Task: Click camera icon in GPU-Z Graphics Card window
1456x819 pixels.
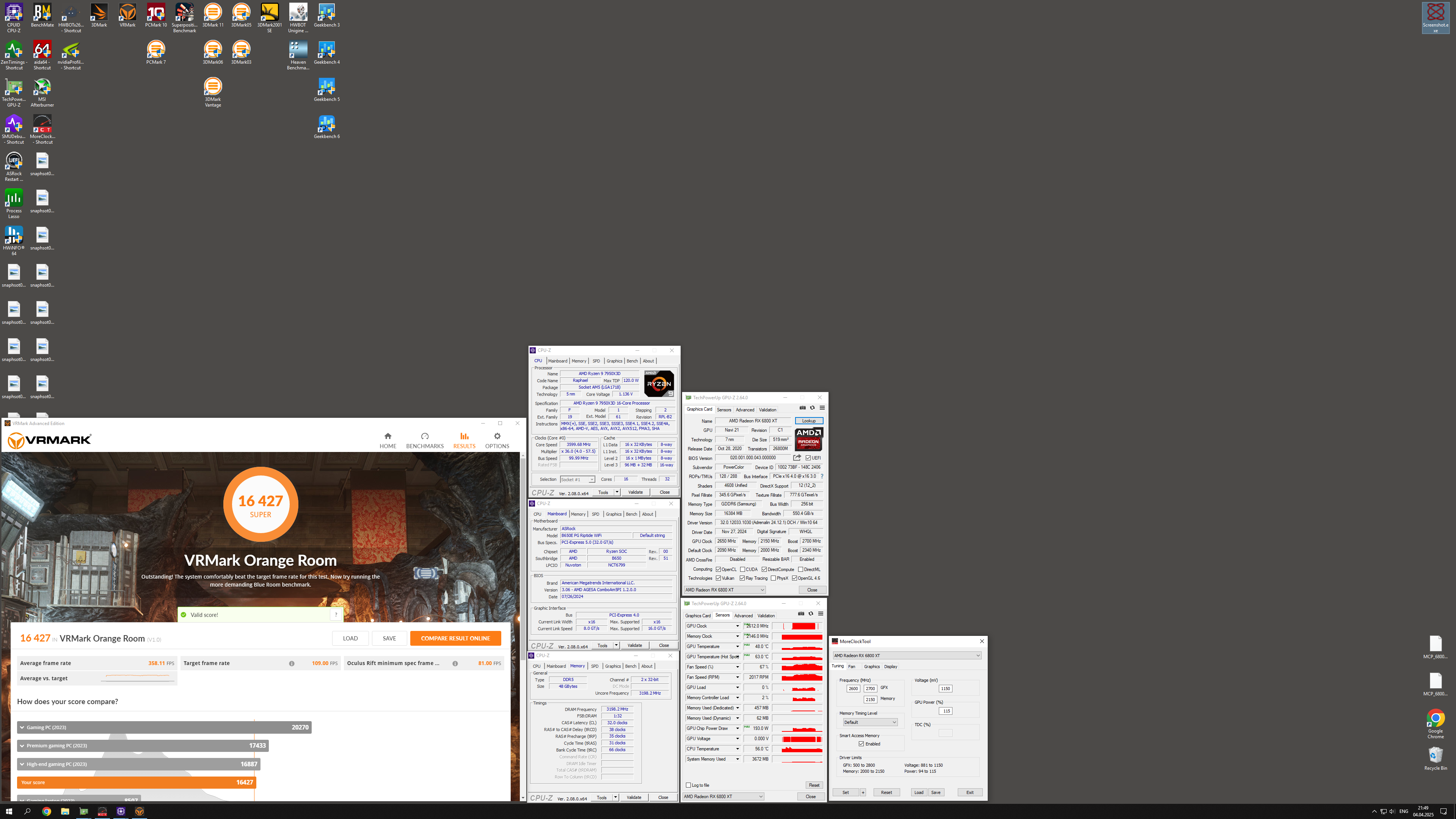Action: pyautogui.click(x=803, y=408)
